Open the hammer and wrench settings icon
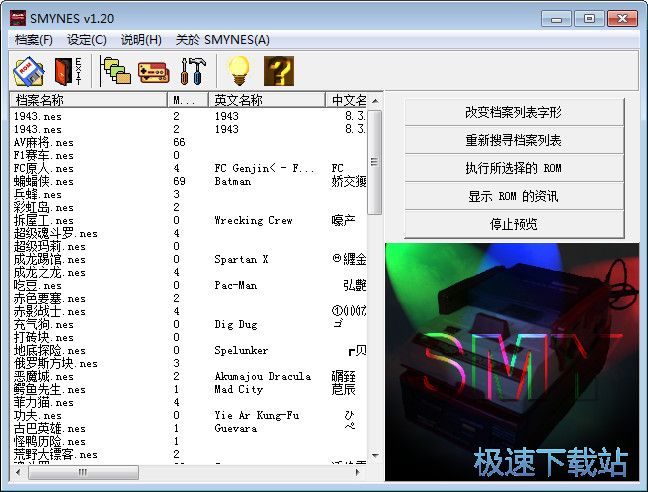 click(x=191, y=71)
